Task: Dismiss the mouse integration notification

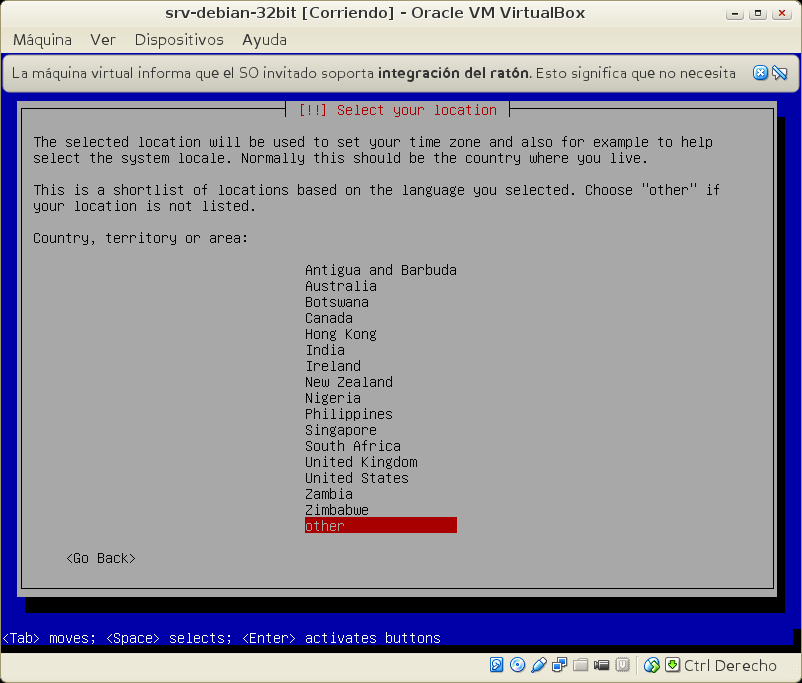Action: pyautogui.click(x=760, y=73)
